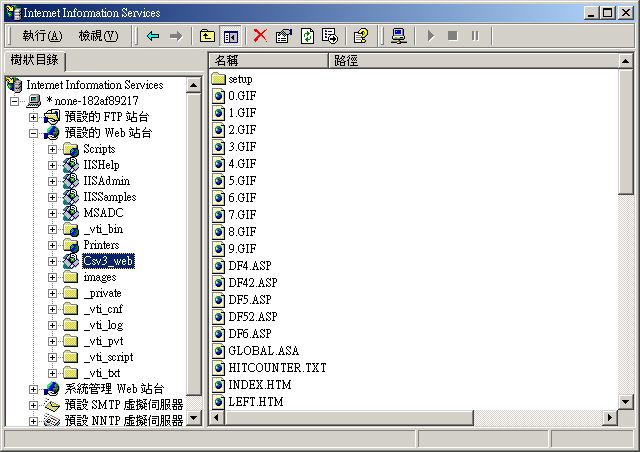Select the 0.GIF file icon

click(x=219, y=96)
